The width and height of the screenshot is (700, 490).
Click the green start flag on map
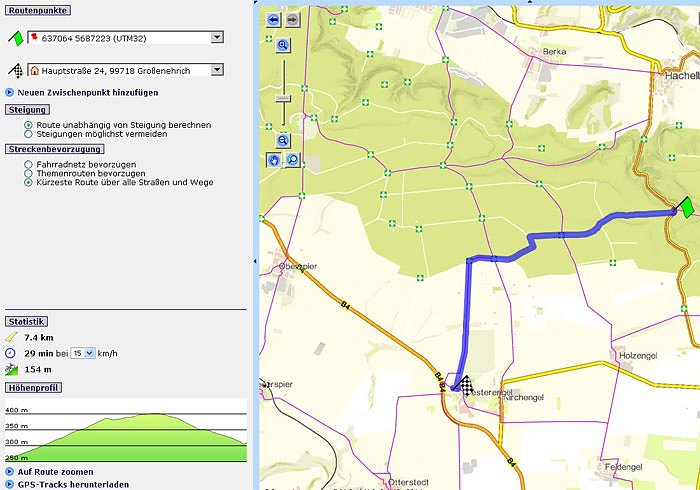[x=685, y=207]
